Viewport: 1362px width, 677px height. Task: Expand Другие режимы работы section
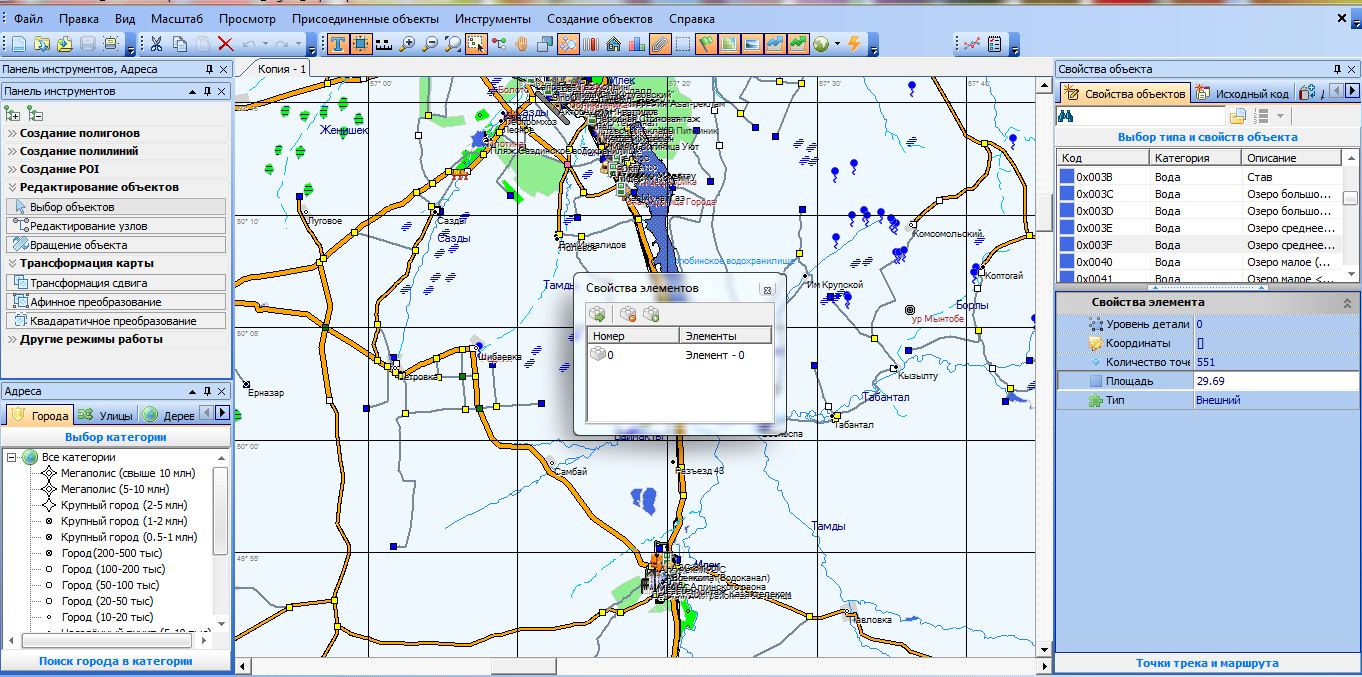91,339
